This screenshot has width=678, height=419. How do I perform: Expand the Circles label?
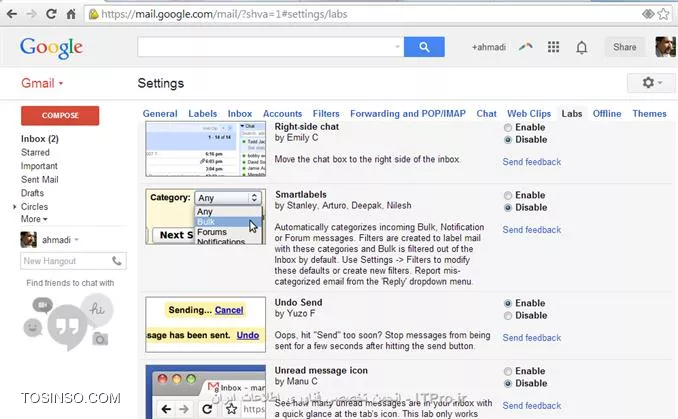(15, 207)
